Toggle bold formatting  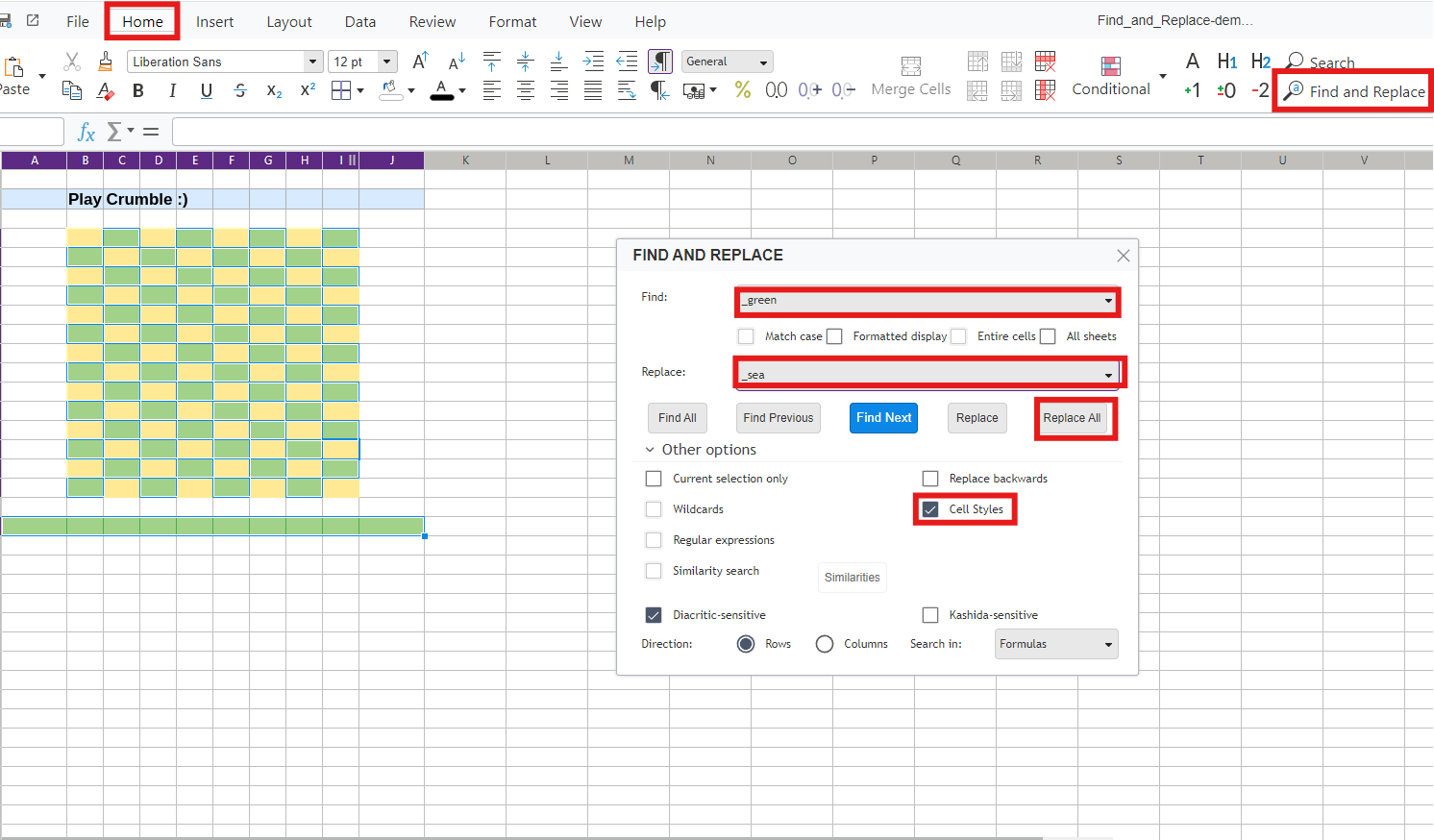138,89
